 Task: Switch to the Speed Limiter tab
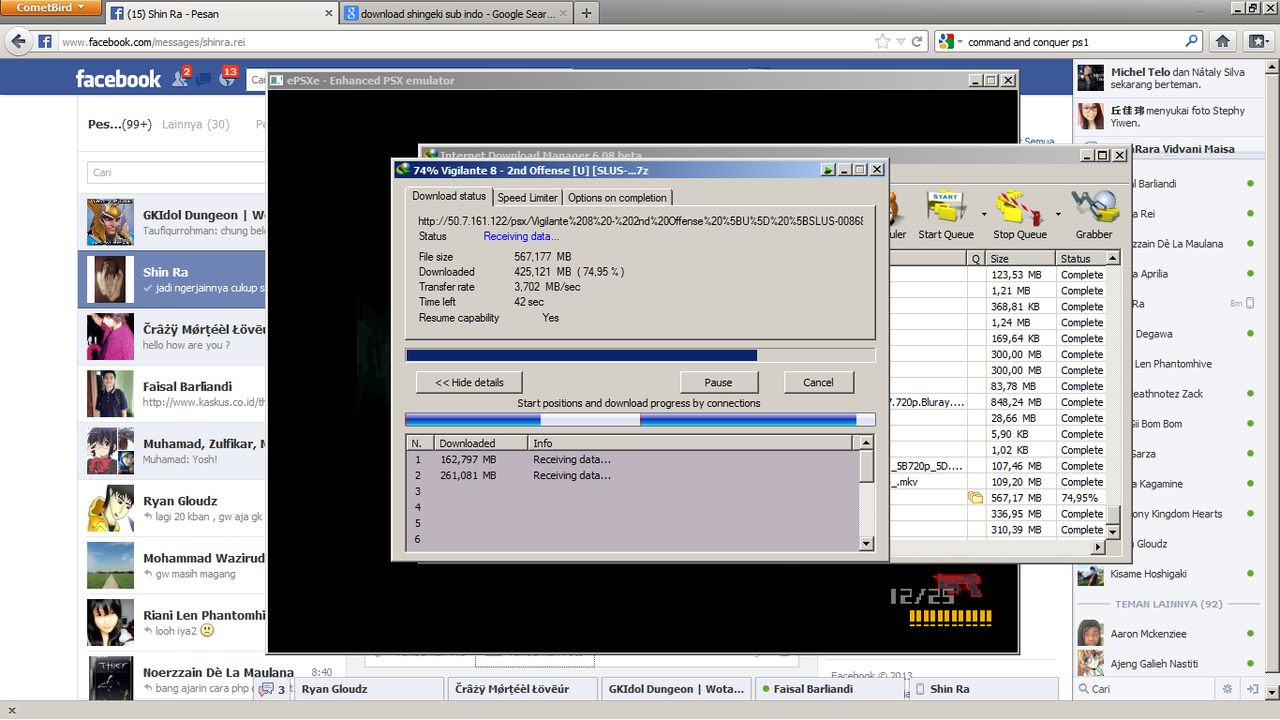(x=528, y=198)
